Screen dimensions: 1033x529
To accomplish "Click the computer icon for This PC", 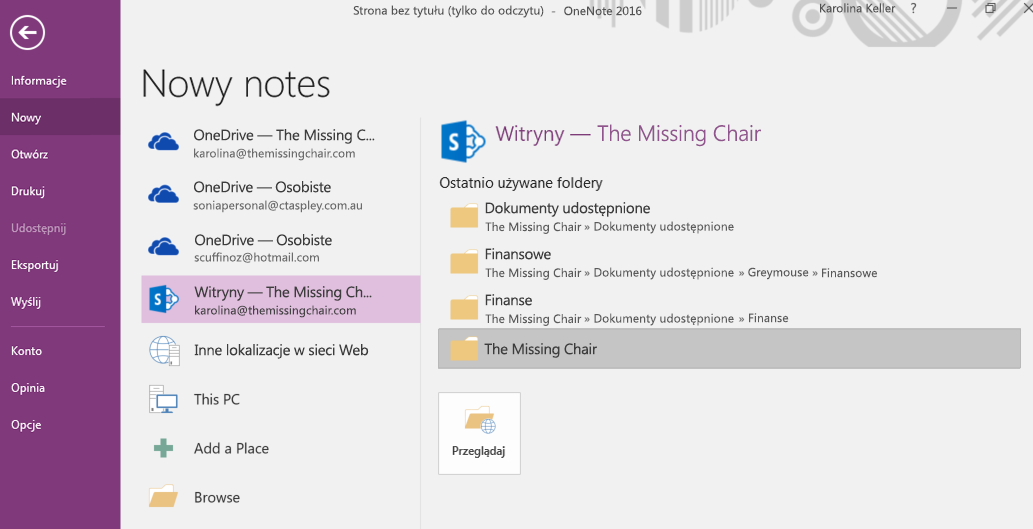I will 163,399.
